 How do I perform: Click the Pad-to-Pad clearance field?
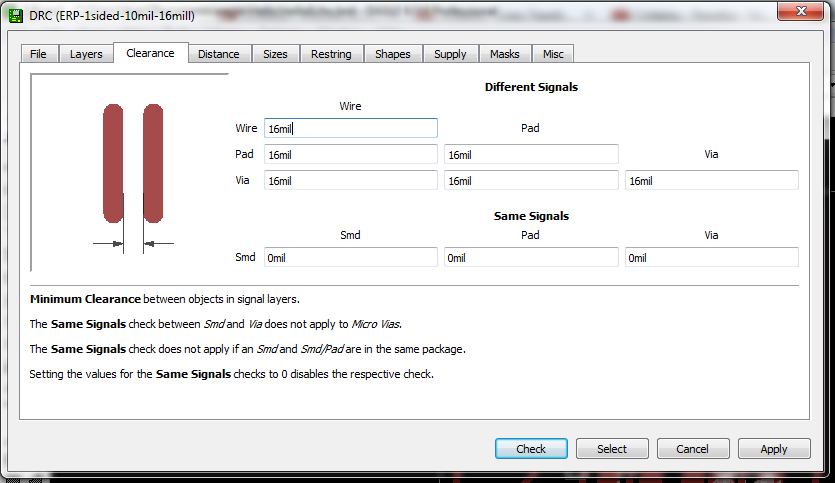(531, 154)
